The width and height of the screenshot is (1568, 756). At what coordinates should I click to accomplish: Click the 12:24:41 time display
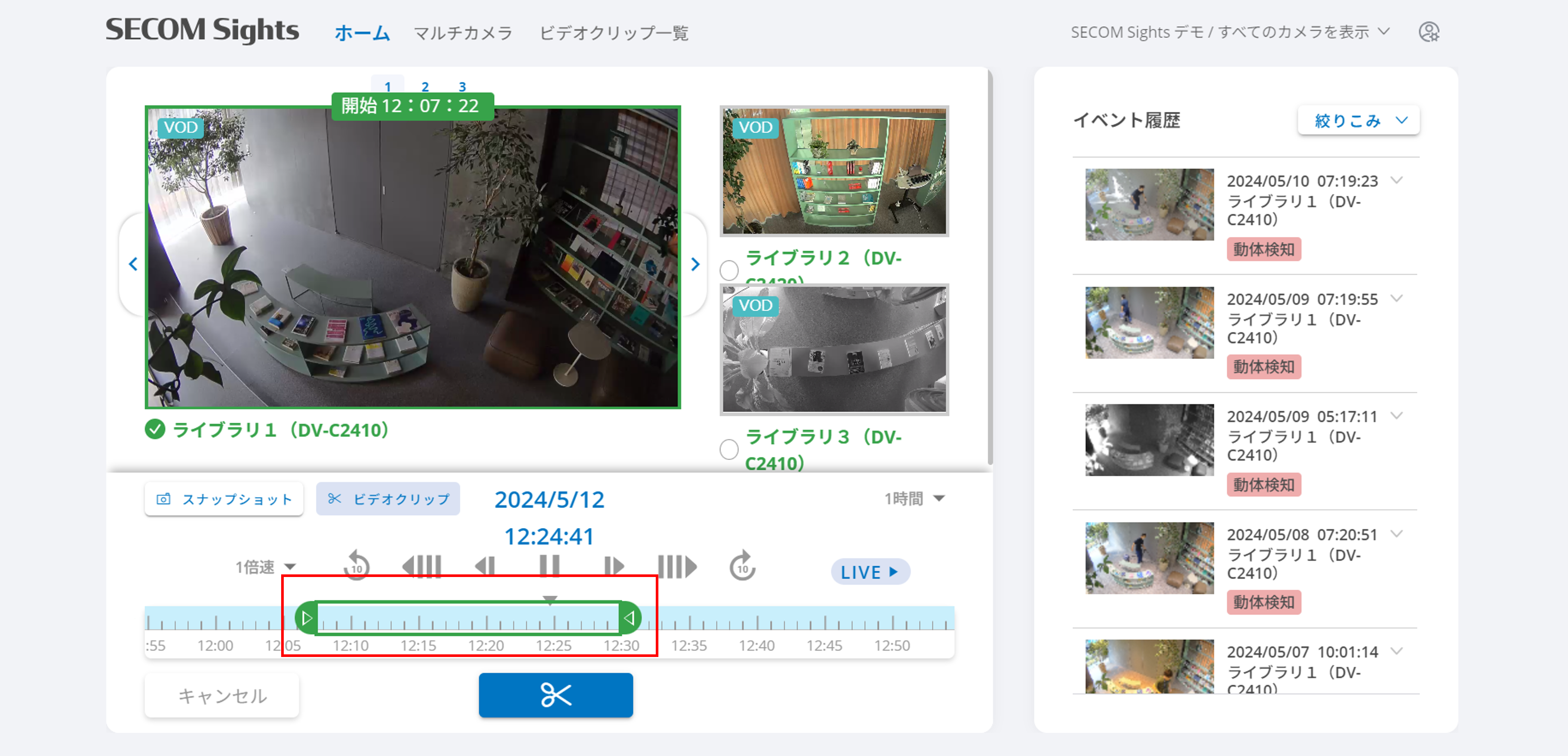pyautogui.click(x=549, y=536)
